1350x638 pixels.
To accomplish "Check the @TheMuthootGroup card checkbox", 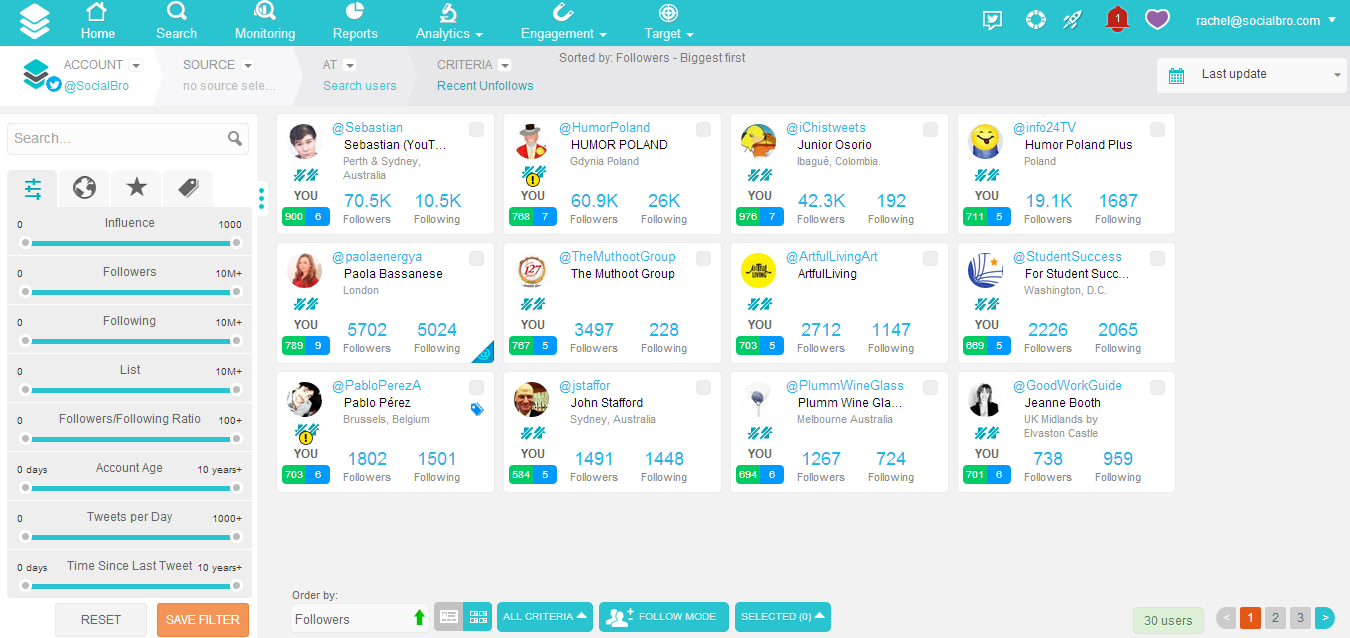I will click(703, 259).
